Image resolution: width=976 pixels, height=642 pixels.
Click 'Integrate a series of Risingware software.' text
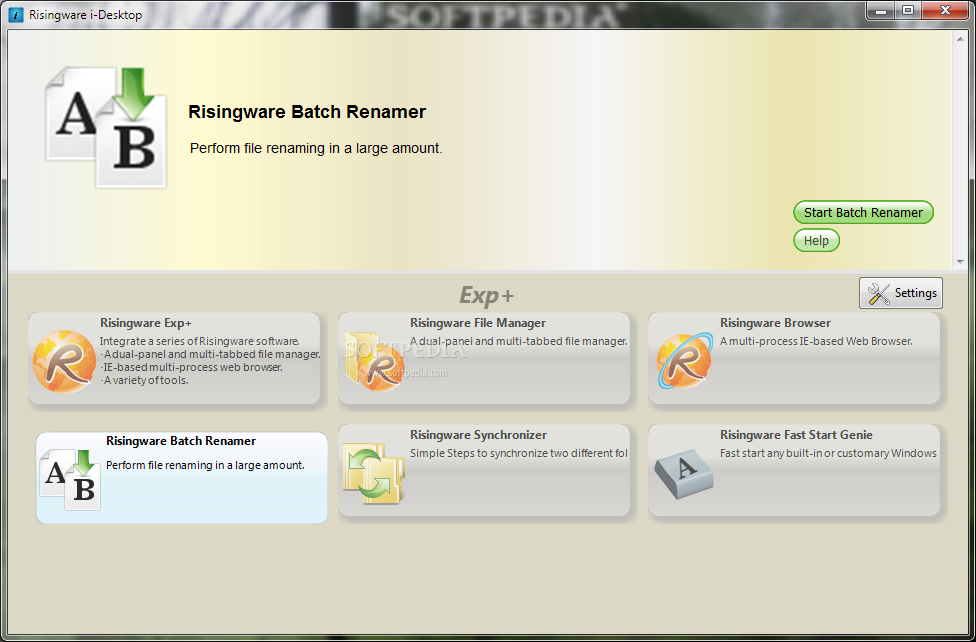pos(200,341)
